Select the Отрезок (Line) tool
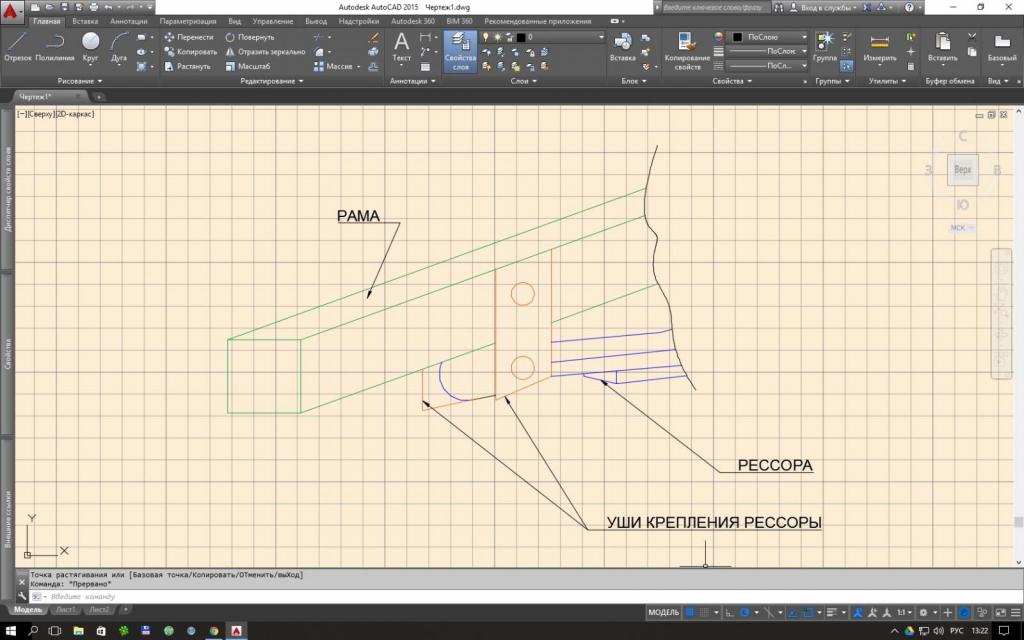Image resolution: width=1024 pixels, height=640 pixels. 17,46
